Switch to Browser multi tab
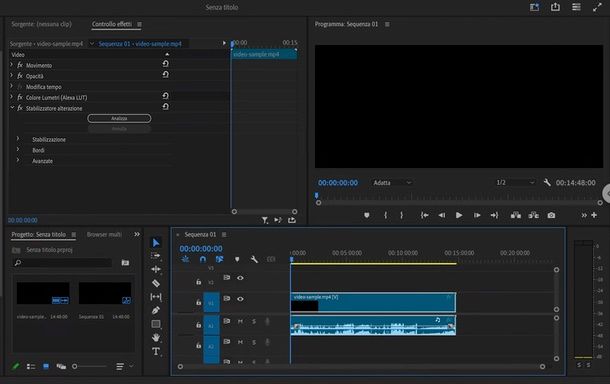 pos(104,234)
